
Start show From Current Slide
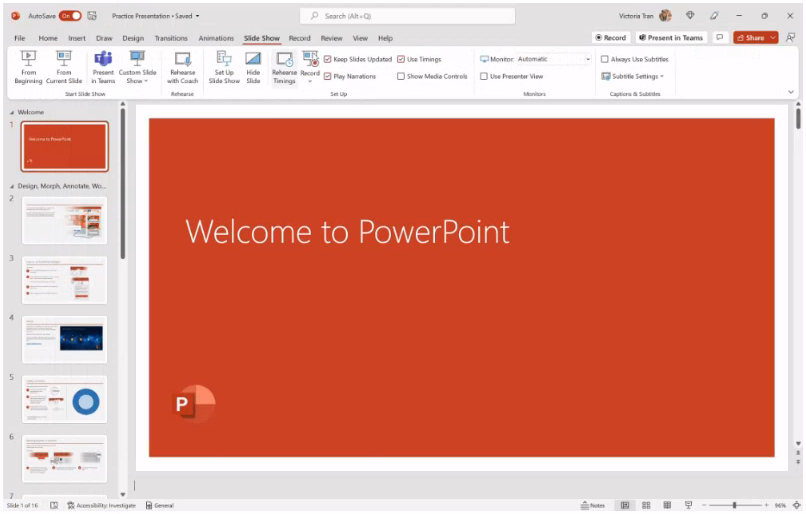[x=64, y=67]
